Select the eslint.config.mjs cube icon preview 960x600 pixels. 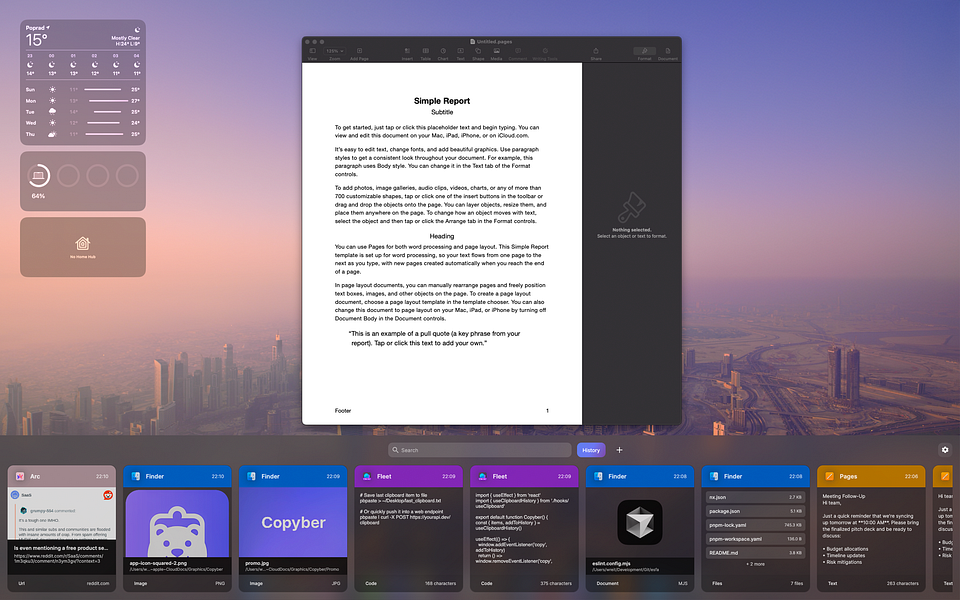tap(640, 522)
